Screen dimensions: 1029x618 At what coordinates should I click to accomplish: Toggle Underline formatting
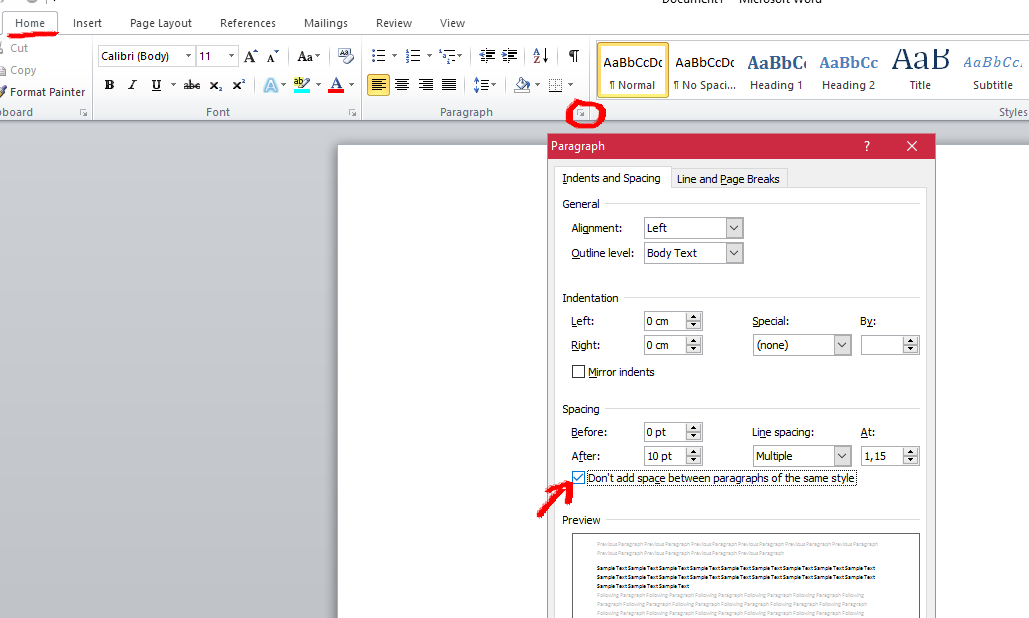click(156, 85)
